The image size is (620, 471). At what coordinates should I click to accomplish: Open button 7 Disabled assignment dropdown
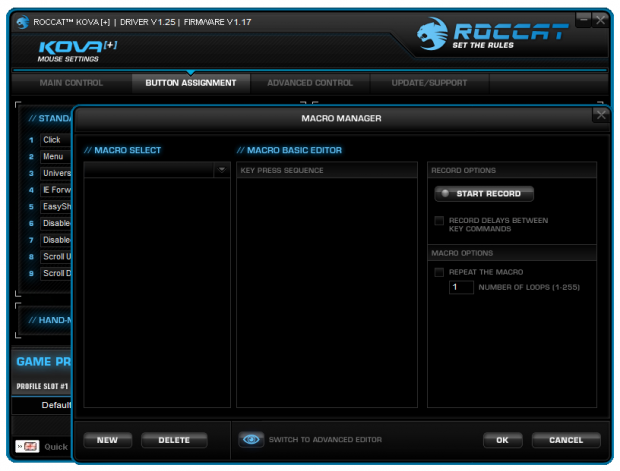point(56,240)
